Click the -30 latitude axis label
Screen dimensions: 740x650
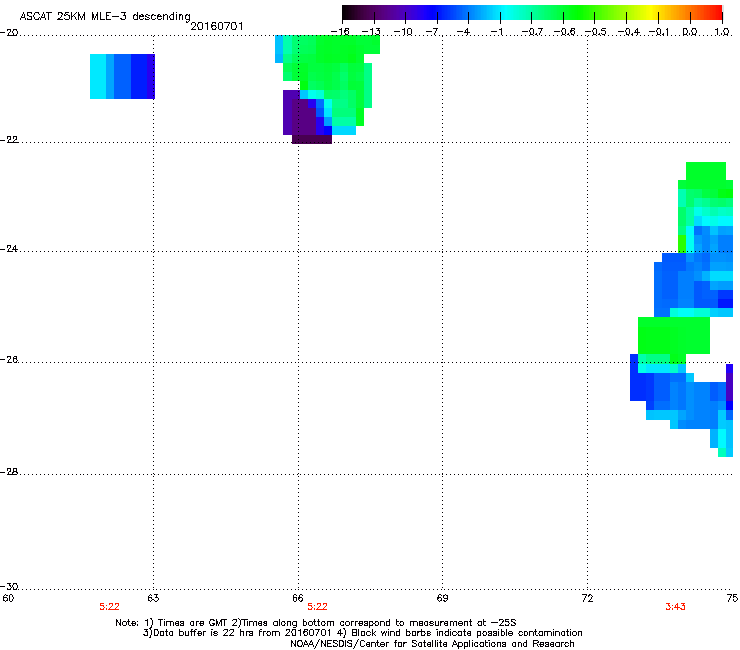pyautogui.click(x=9, y=587)
